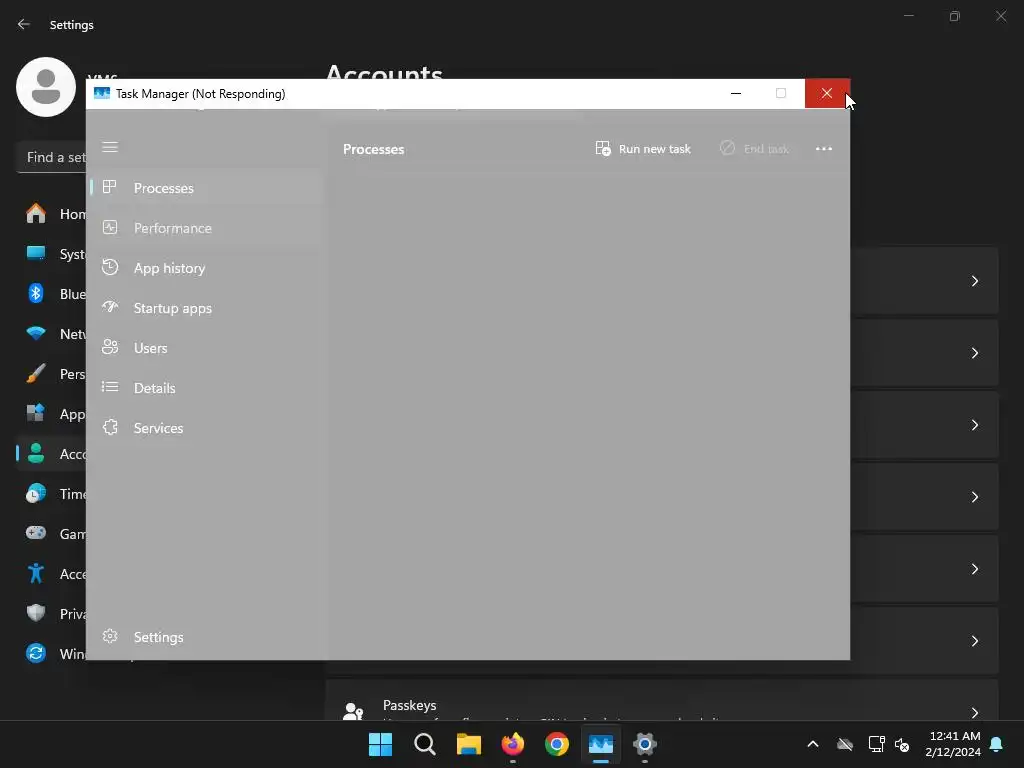The width and height of the screenshot is (1024, 768).
Task: Open Task Manager Settings at sidebar bottom
Action: tap(206, 637)
